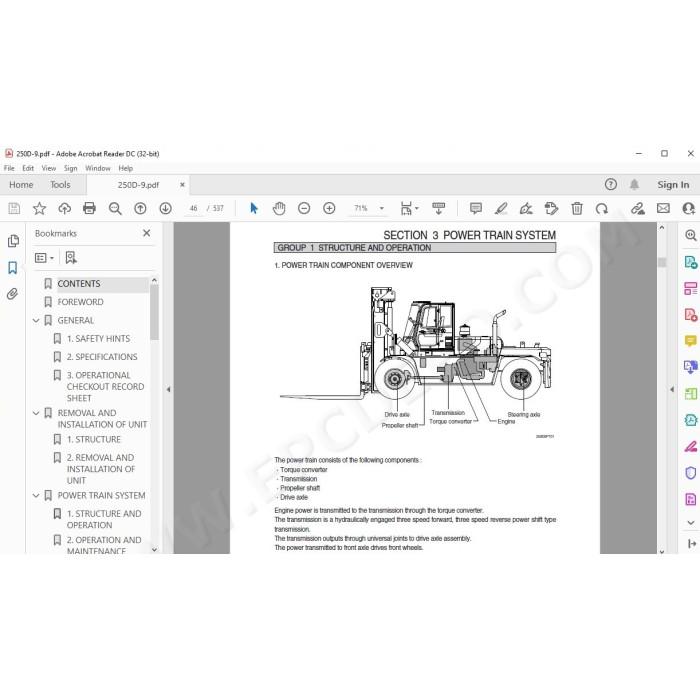Collapse the left navigation pane

coord(168,389)
